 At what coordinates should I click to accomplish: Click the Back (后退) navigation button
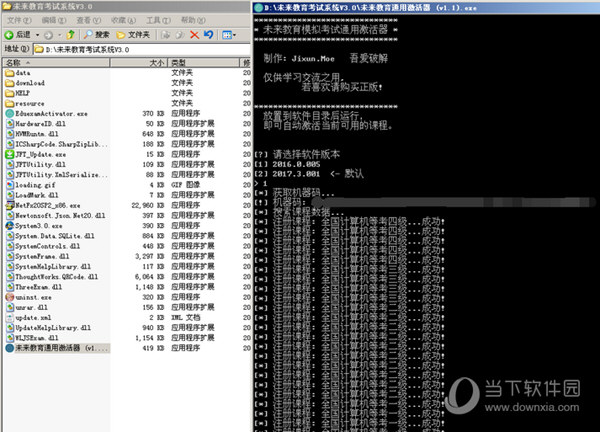coord(18,34)
